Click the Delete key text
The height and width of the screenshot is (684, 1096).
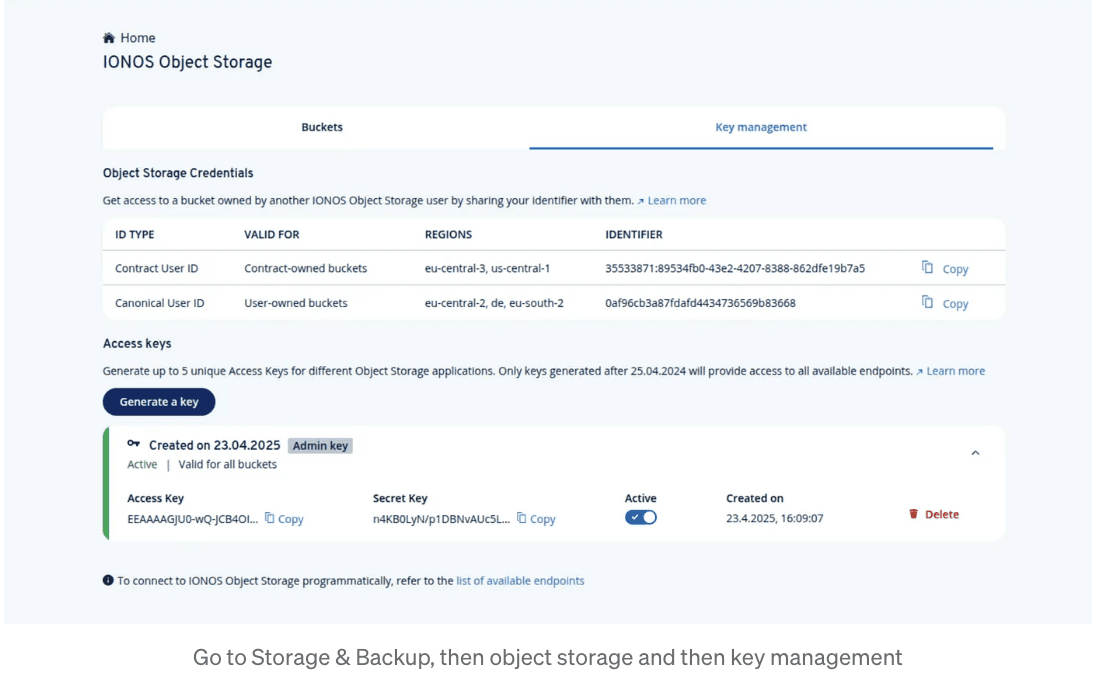pyautogui.click(x=942, y=514)
